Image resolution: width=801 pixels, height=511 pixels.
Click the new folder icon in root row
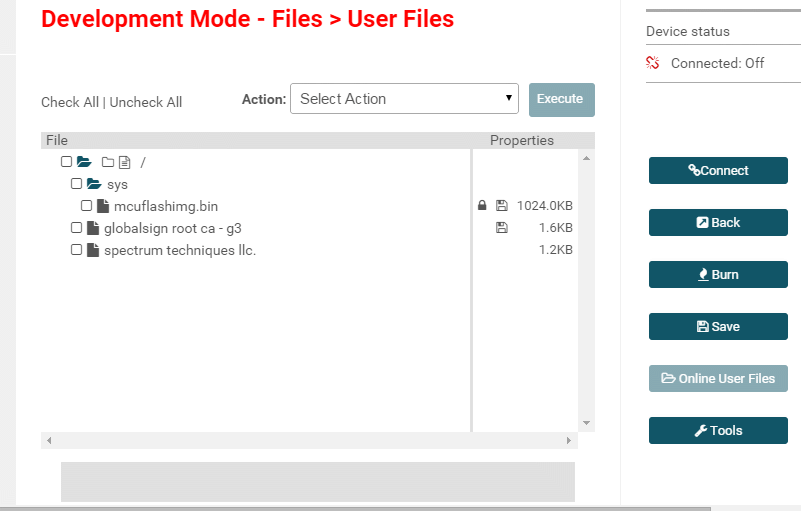(x=108, y=162)
